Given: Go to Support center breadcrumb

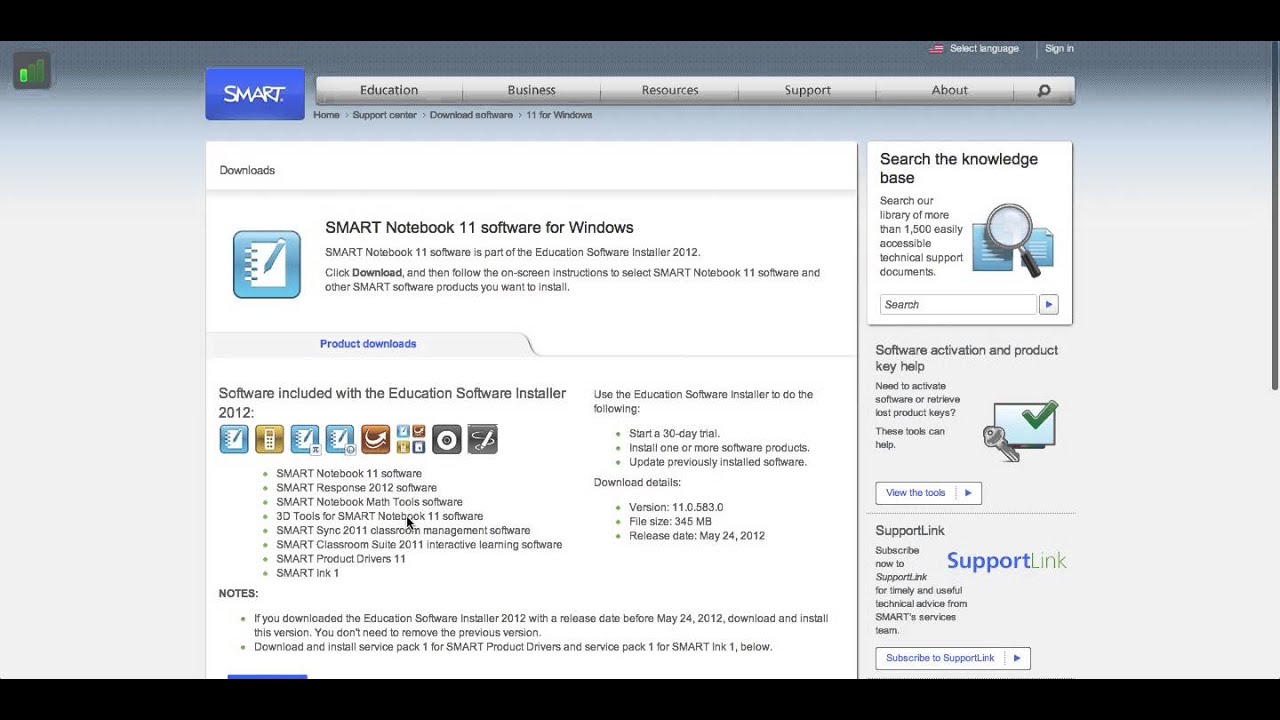Looking at the screenshot, I should 384,115.
